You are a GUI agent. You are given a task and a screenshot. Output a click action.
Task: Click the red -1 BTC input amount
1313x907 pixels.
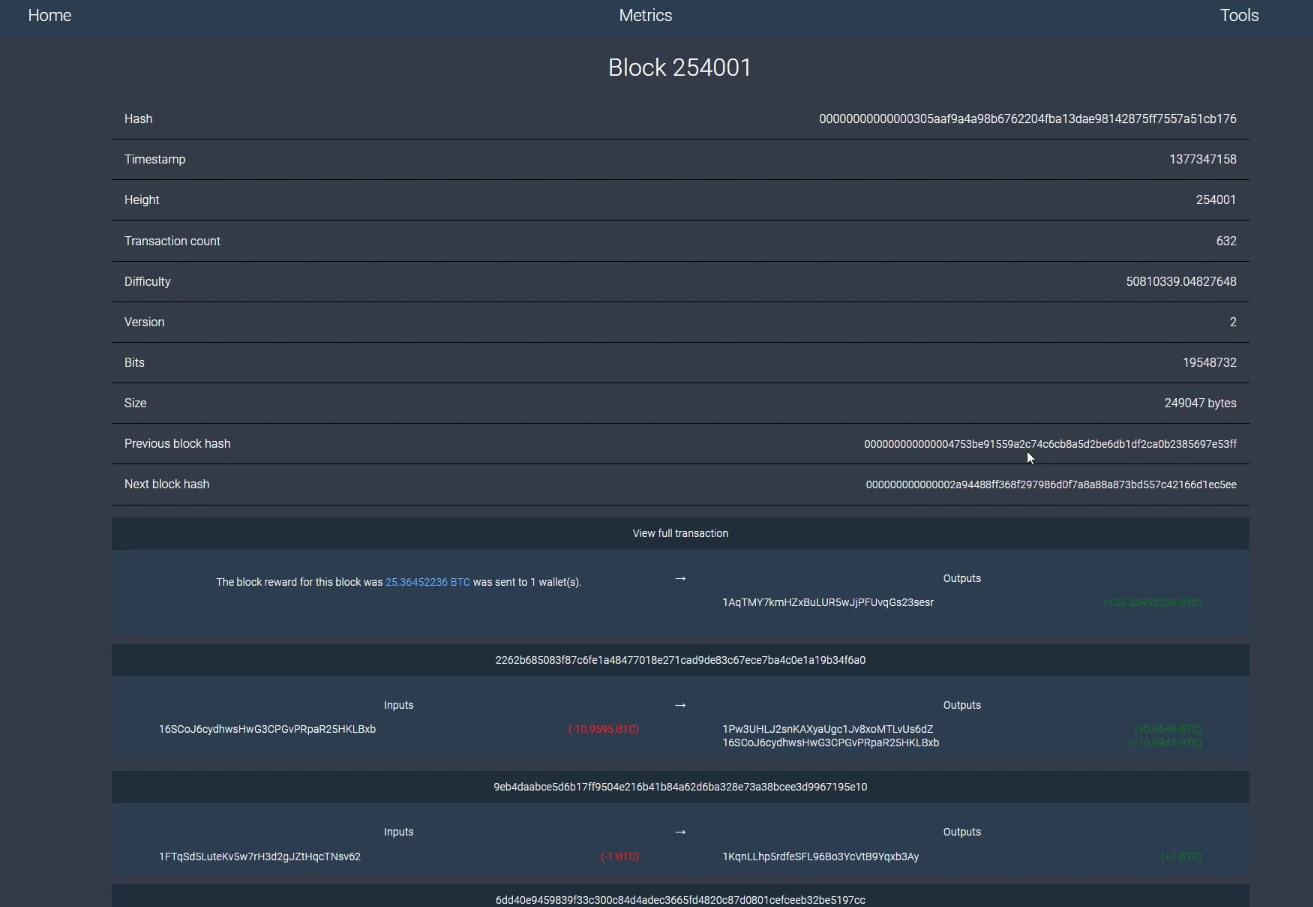pyautogui.click(x=619, y=856)
